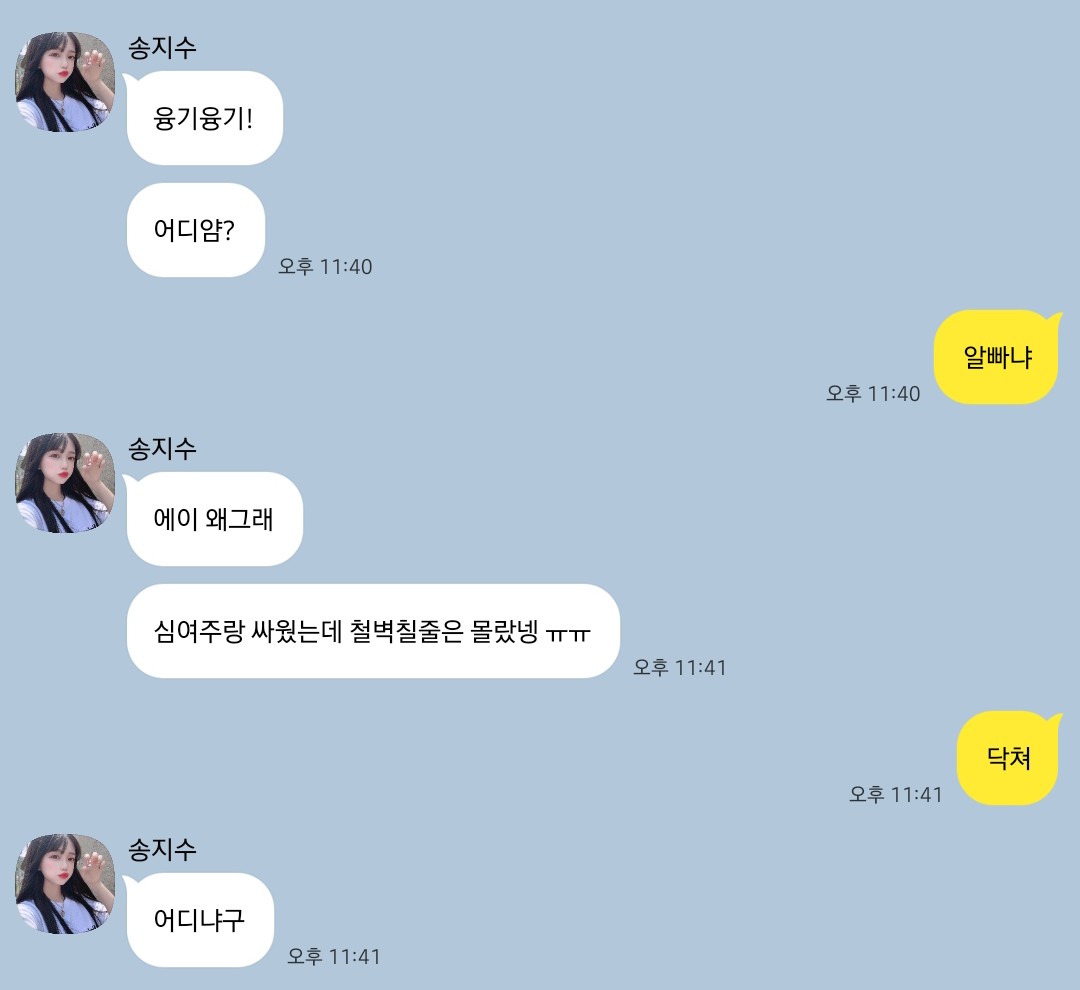Viewport: 1080px width, 990px height.
Task: Click the 오후 11:41 timestamp beside long message
Action: [x=680, y=667]
